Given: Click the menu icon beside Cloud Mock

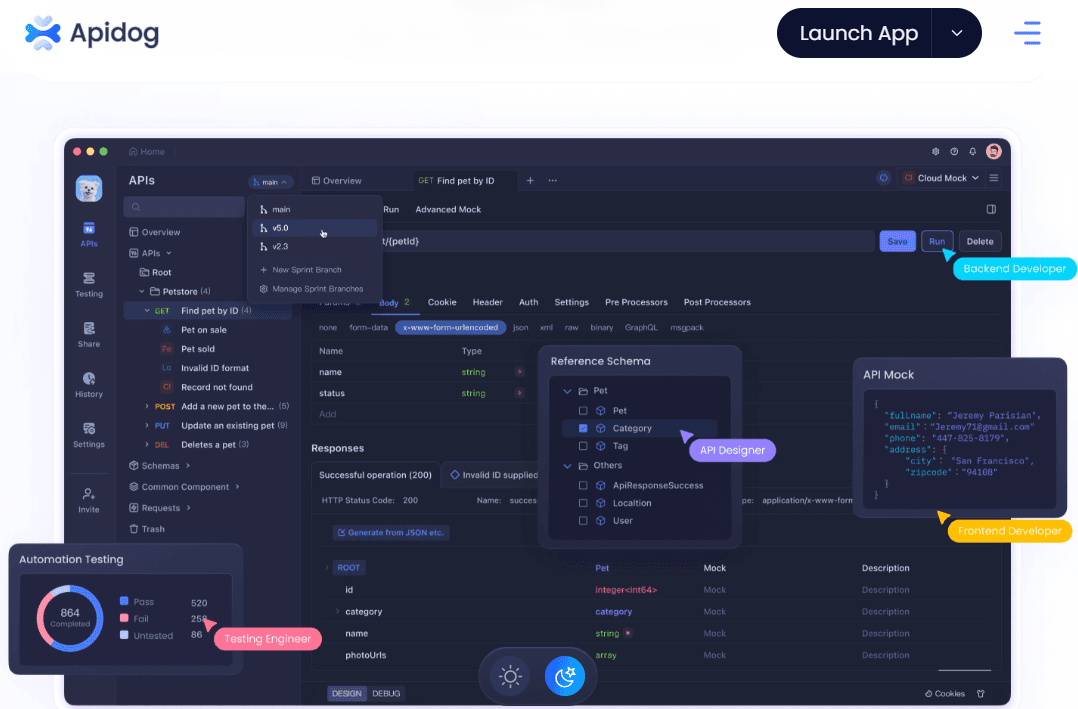Looking at the screenshot, I should tap(993, 178).
